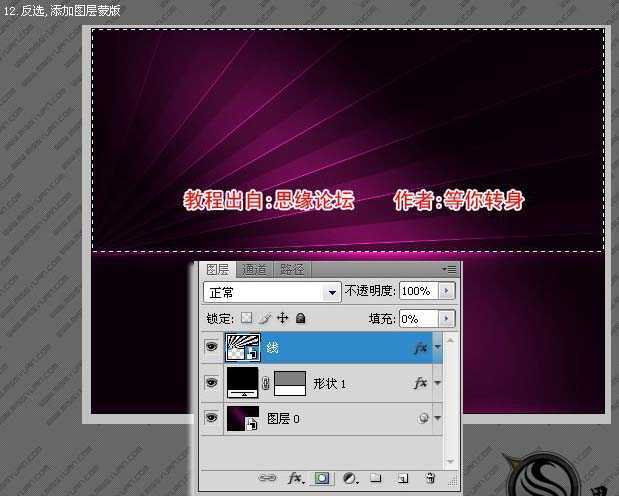Open the layer style fx menu at panel bottom
This screenshot has height=496, width=619.
click(296, 478)
